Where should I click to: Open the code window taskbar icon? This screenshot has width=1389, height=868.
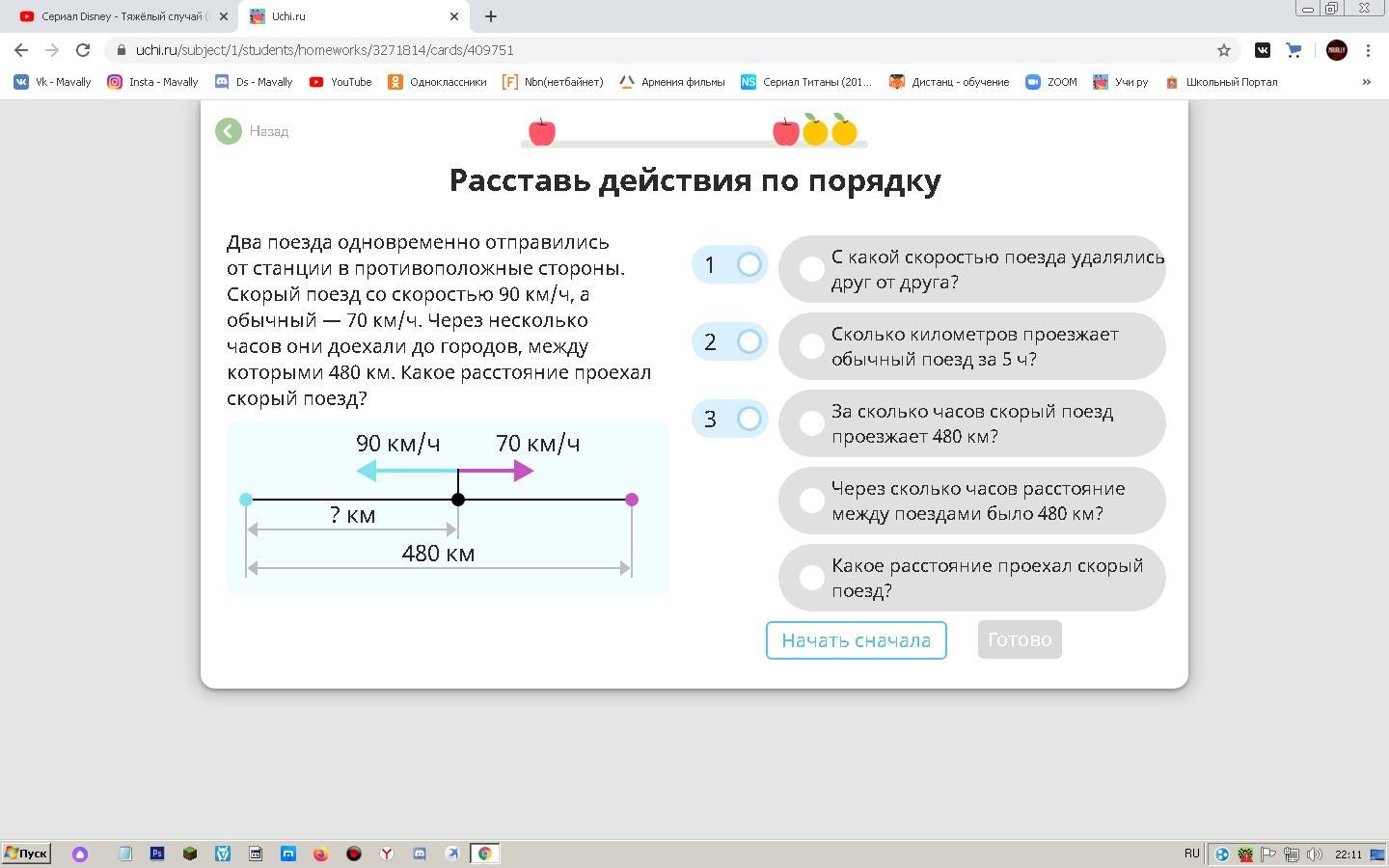[x=256, y=854]
